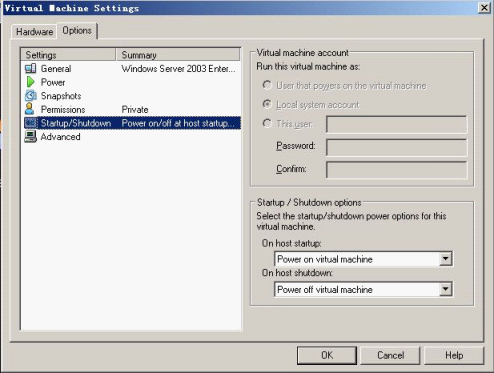Click 'Power off virtual machine' combo box text
Viewport: 494px width, 373px height.
325,289
